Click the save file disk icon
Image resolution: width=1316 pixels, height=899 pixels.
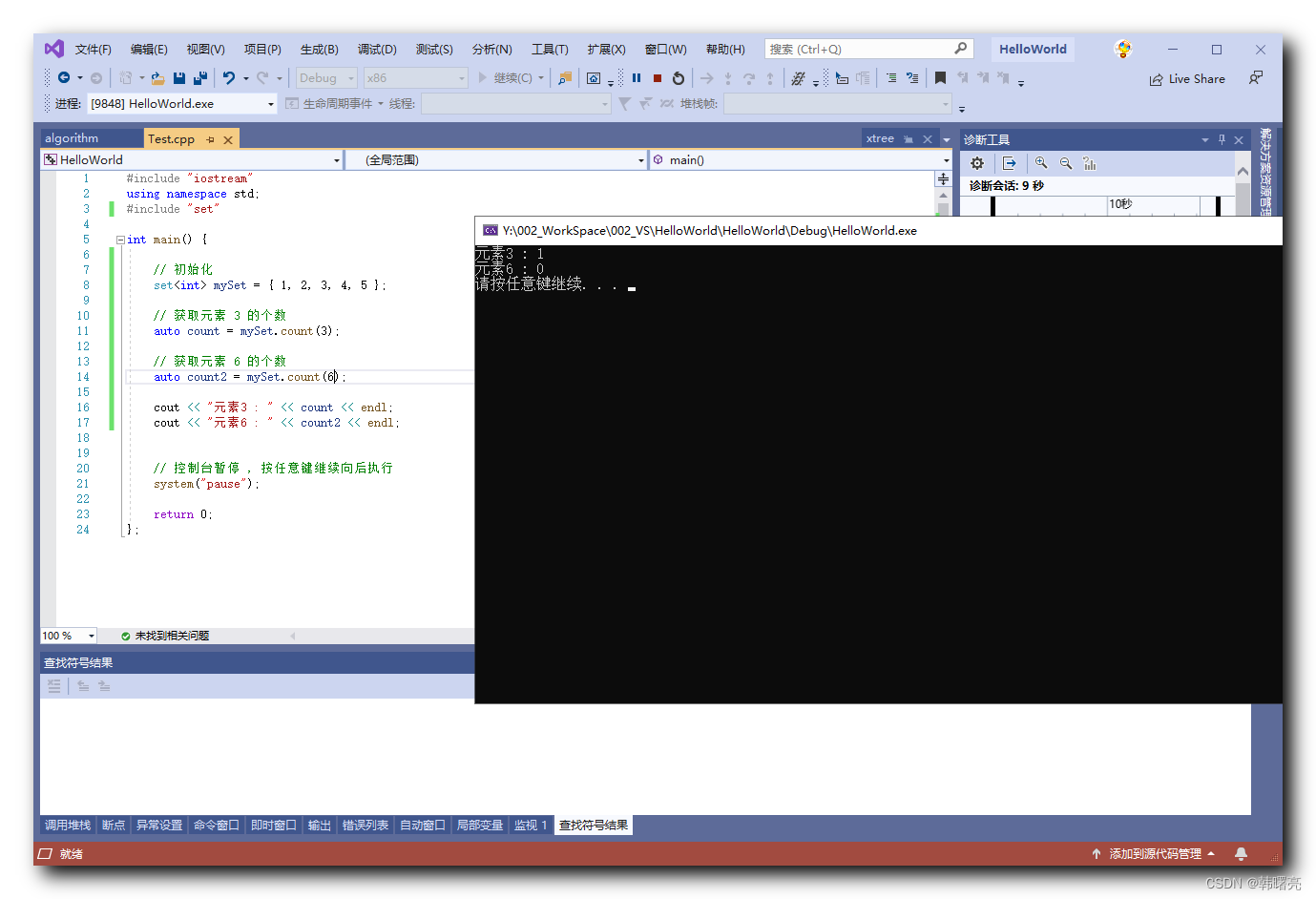point(179,77)
